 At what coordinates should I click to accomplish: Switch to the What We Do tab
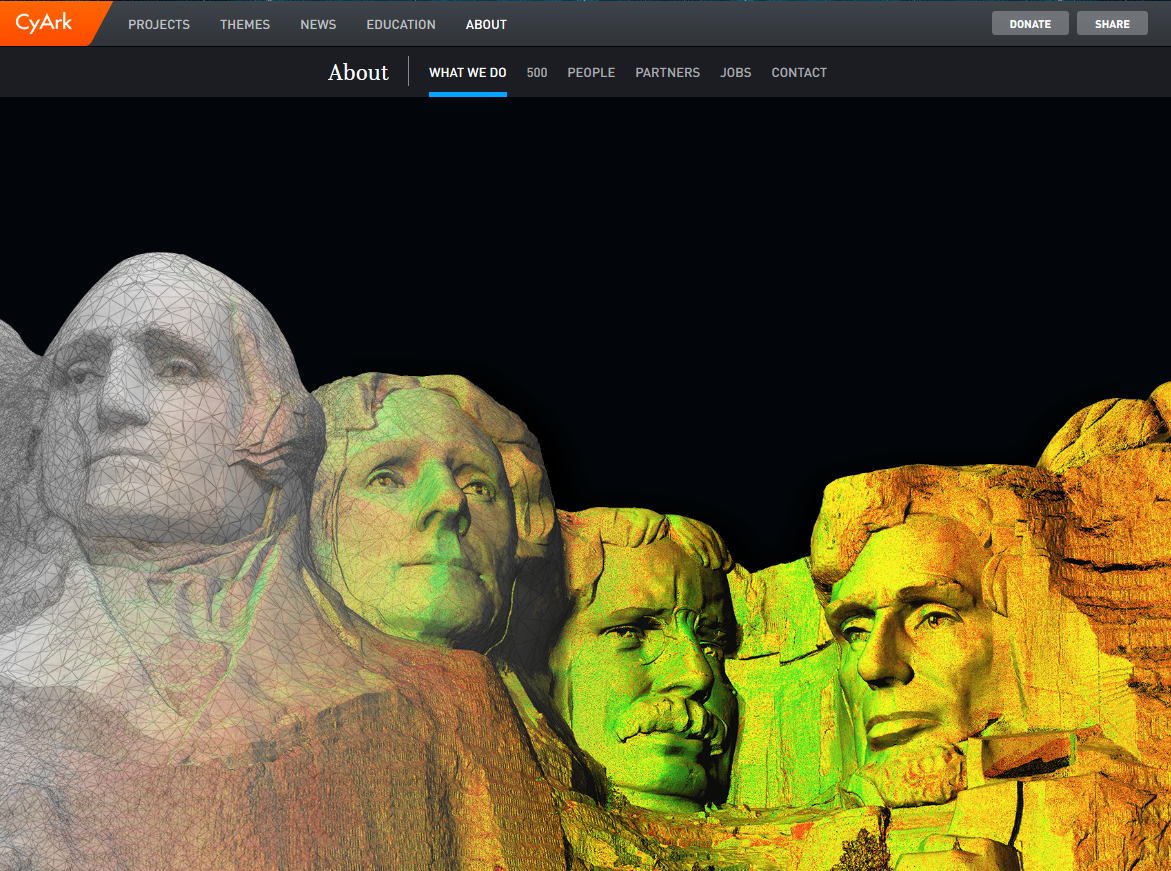468,72
